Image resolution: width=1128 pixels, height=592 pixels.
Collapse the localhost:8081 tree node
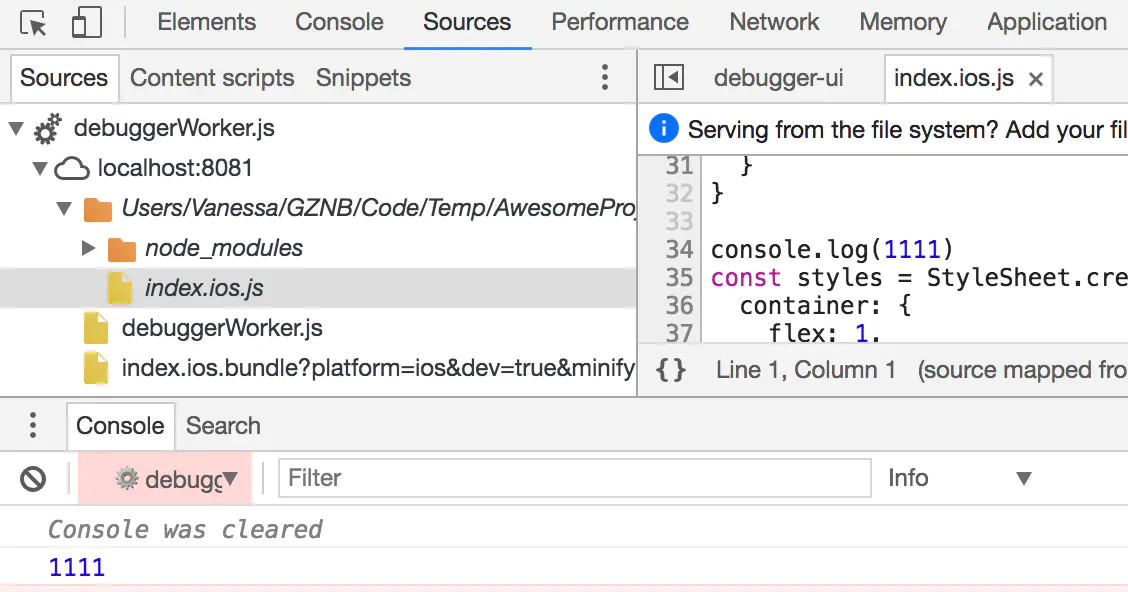[40, 169]
